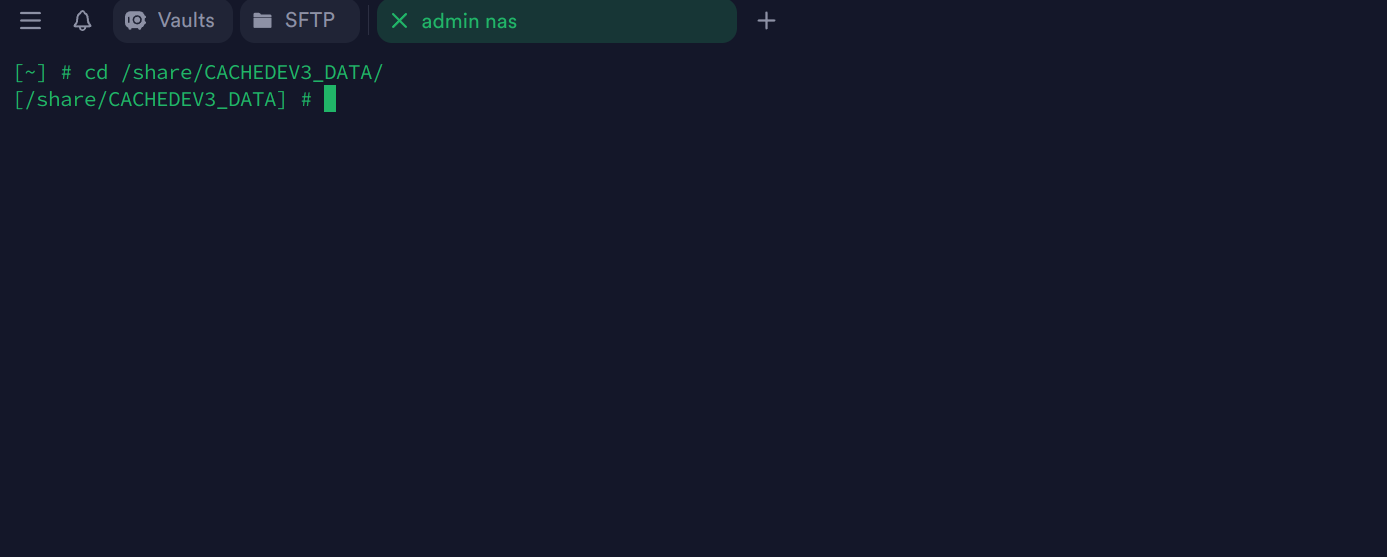Screen dimensions: 1387x557
Task: Add a new tab with the plus icon
Action: point(766,20)
